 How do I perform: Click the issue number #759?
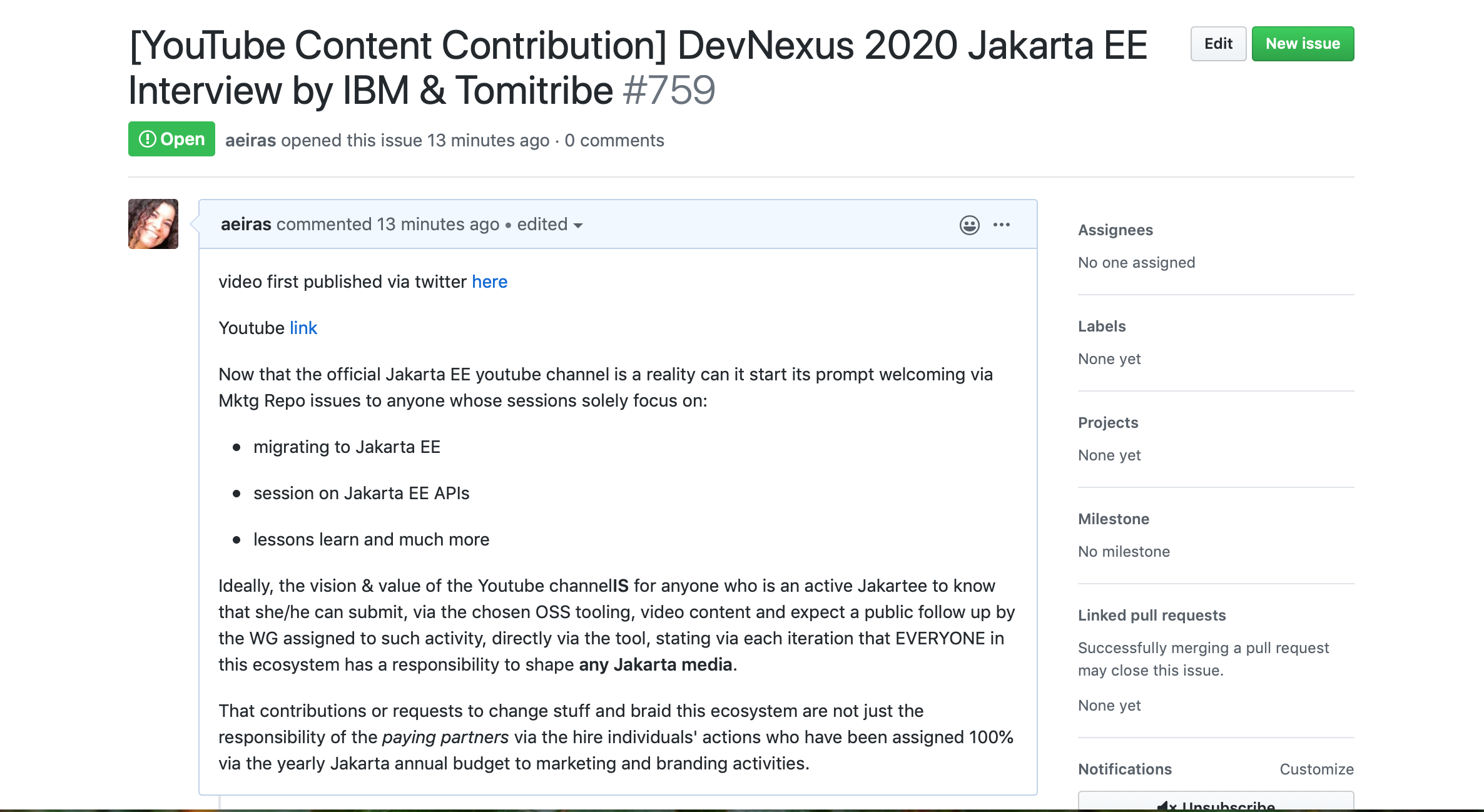coord(669,91)
